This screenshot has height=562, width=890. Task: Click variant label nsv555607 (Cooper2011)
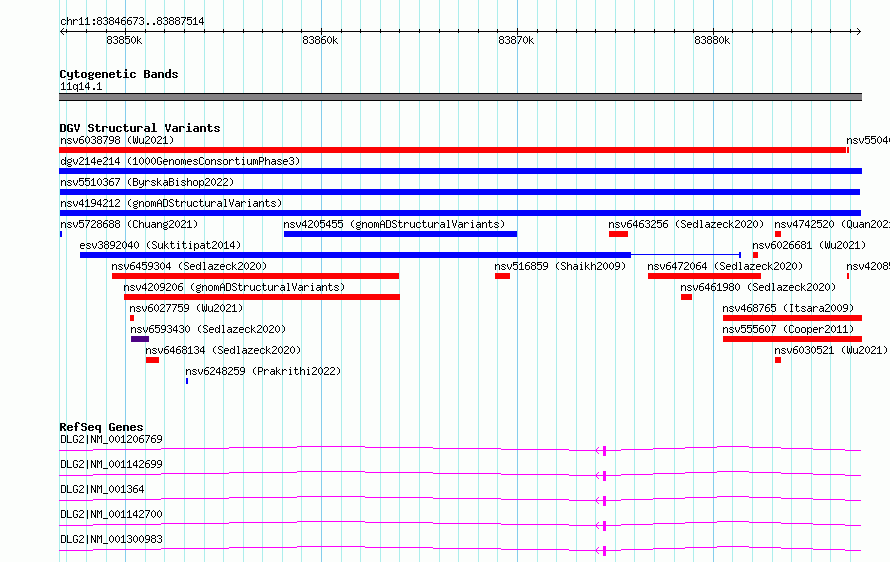(788, 329)
